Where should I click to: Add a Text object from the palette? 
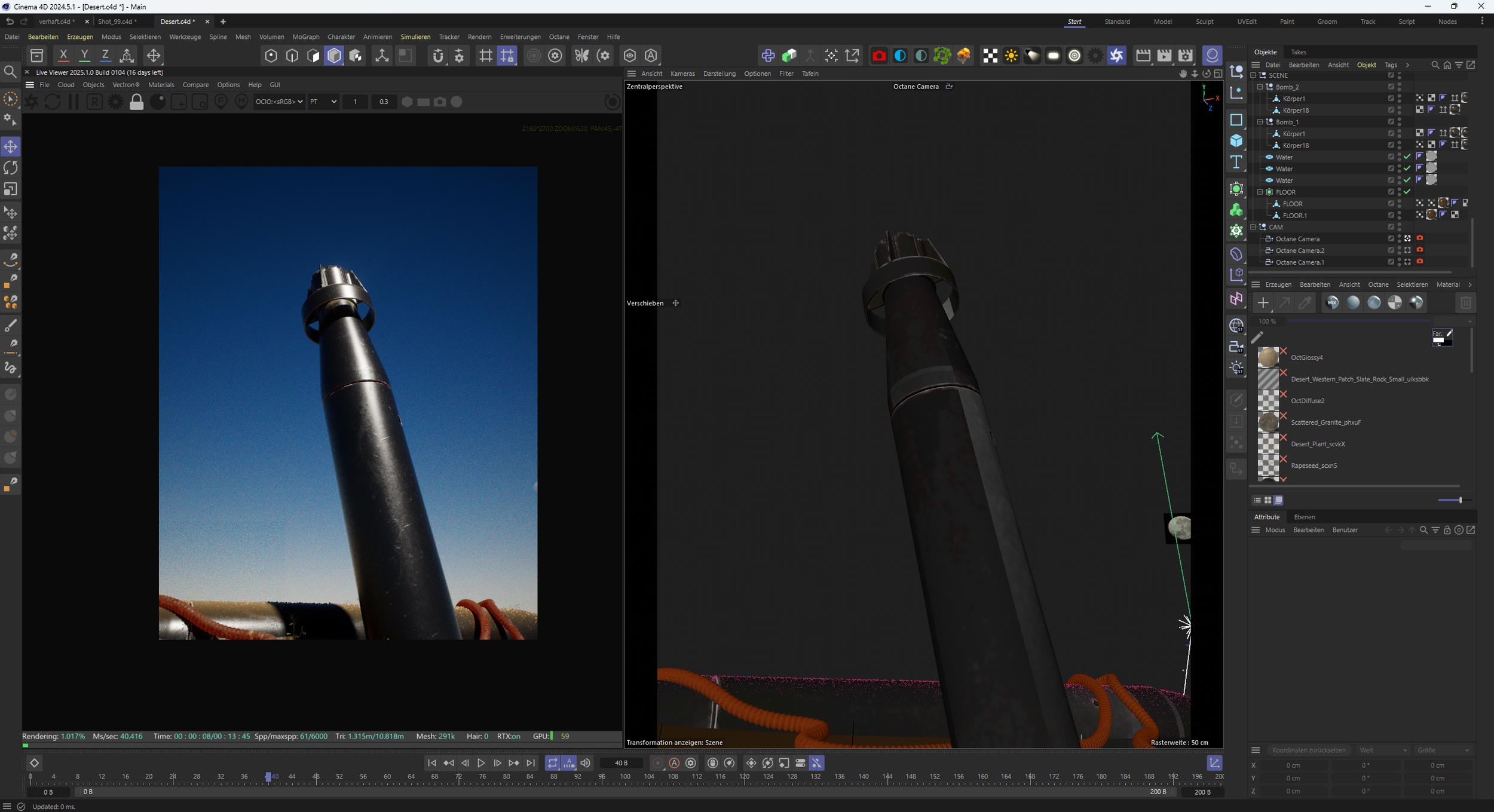pyautogui.click(x=1236, y=163)
